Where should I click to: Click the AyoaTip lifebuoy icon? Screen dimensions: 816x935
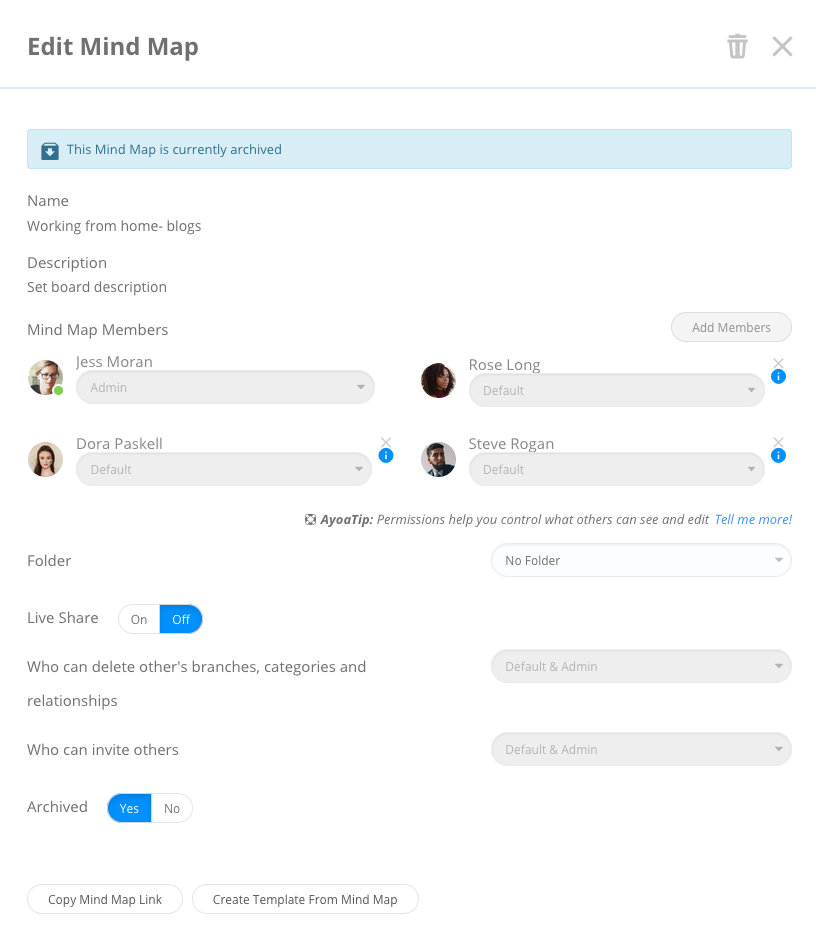(x=310, y=519)
